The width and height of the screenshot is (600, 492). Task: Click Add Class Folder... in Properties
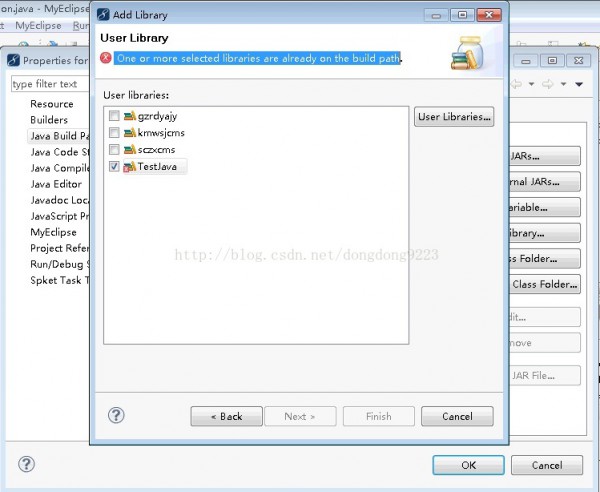(x=545, y=259)
